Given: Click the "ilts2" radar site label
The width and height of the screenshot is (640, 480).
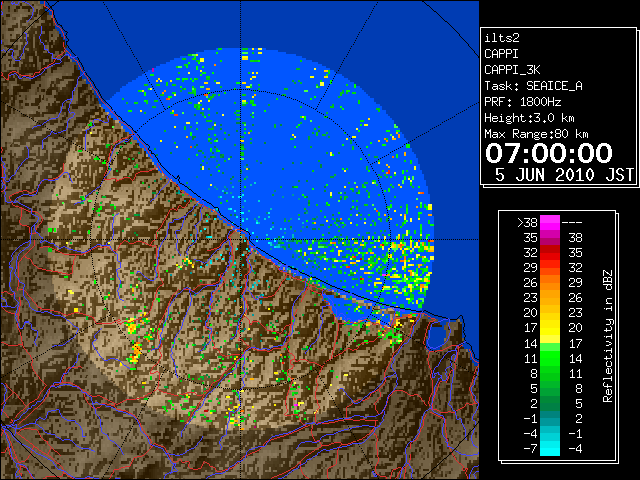Looking at the screenshot, I should [x=502, y=38].
